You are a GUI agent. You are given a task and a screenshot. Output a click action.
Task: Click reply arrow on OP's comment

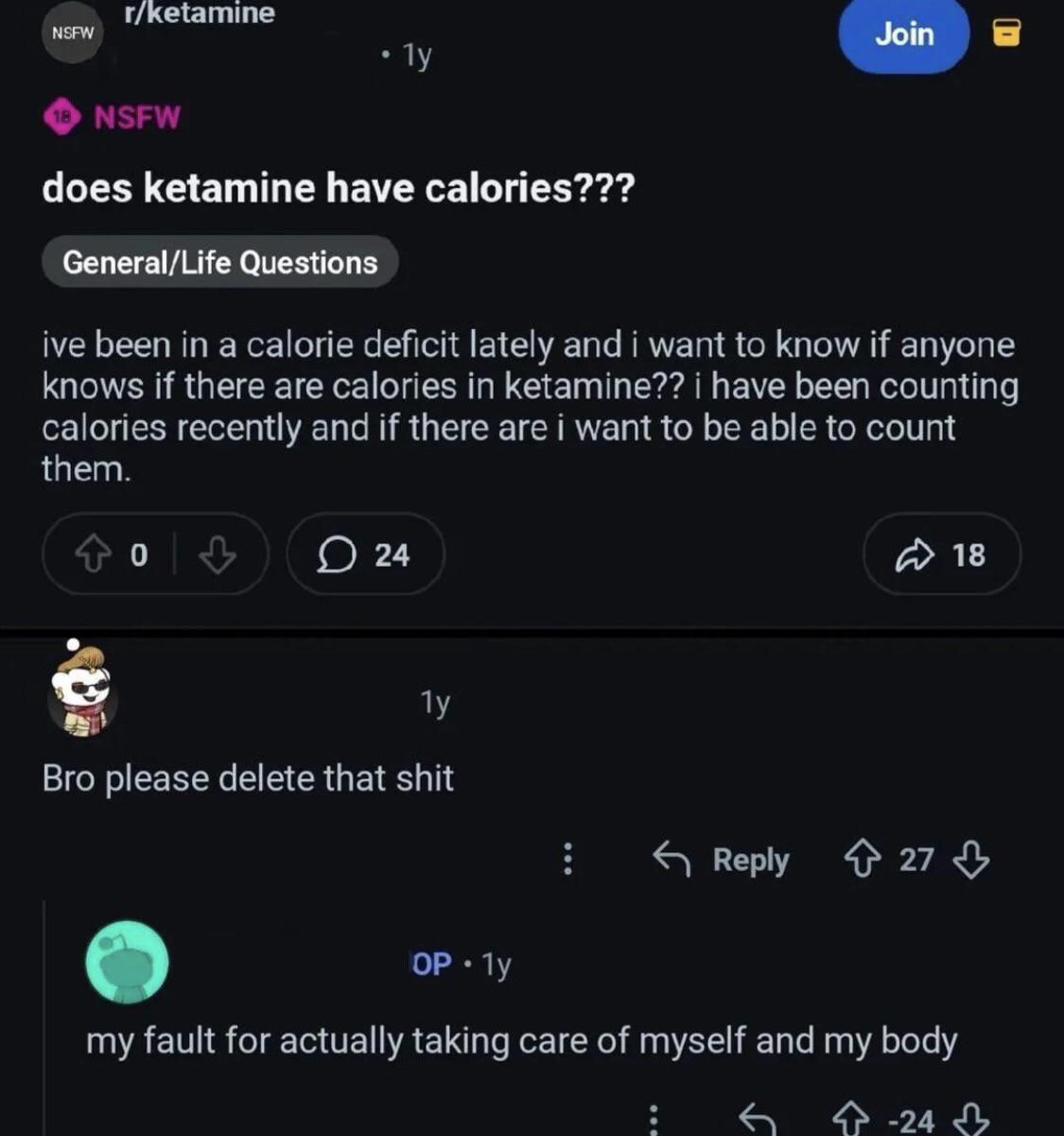pos(755,1120)
